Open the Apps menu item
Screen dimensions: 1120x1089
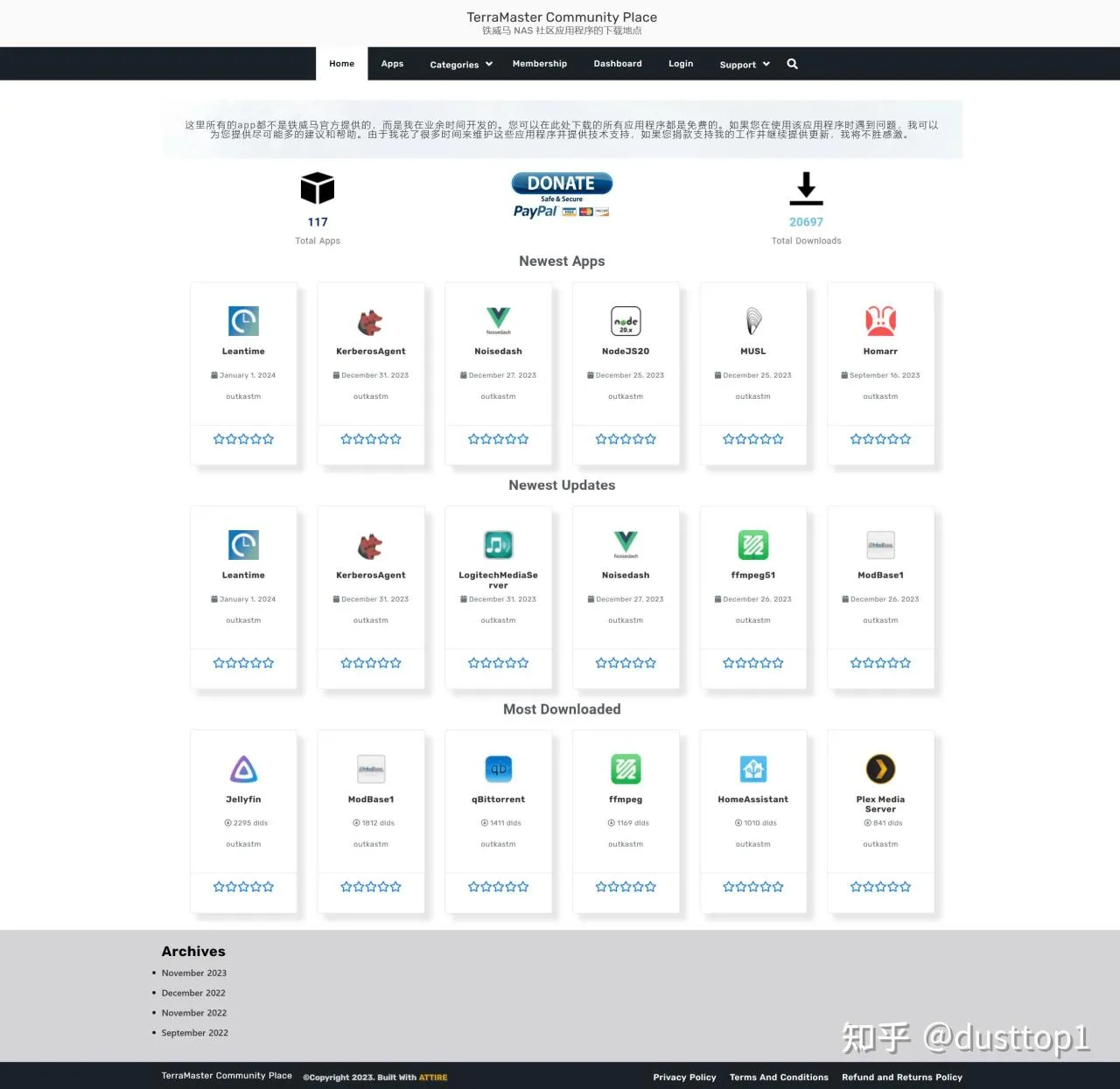392,64
